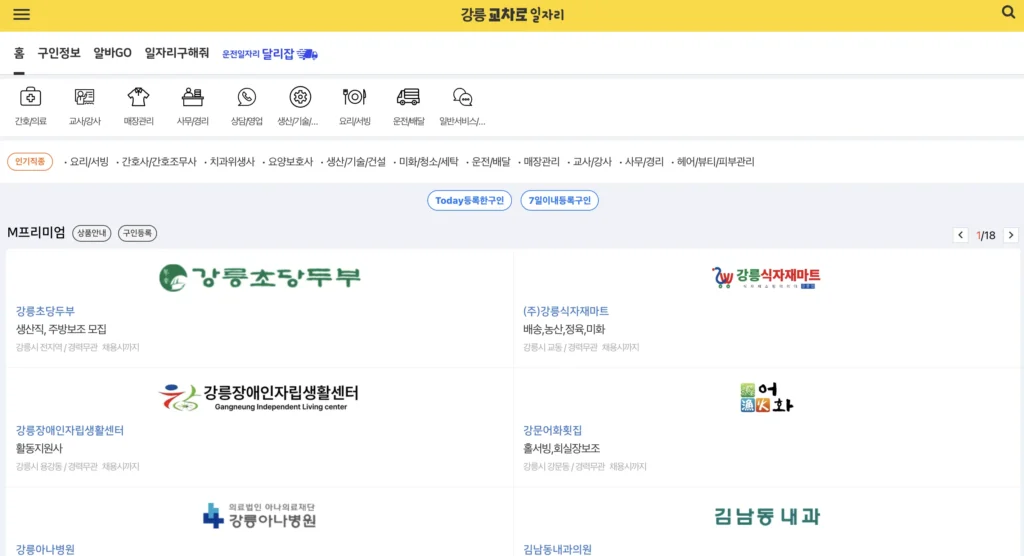Click the Today등록한구인 button

pos(470,201)
